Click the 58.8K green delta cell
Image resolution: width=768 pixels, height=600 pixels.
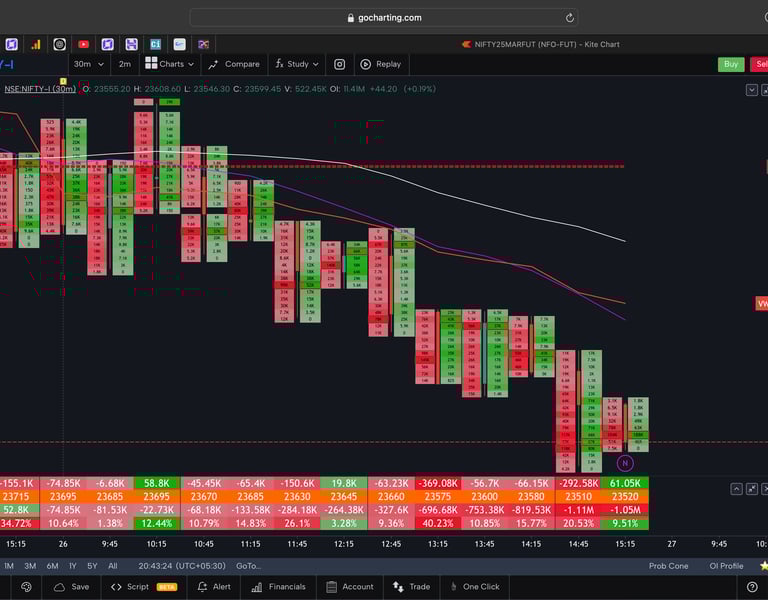(156, 483)
